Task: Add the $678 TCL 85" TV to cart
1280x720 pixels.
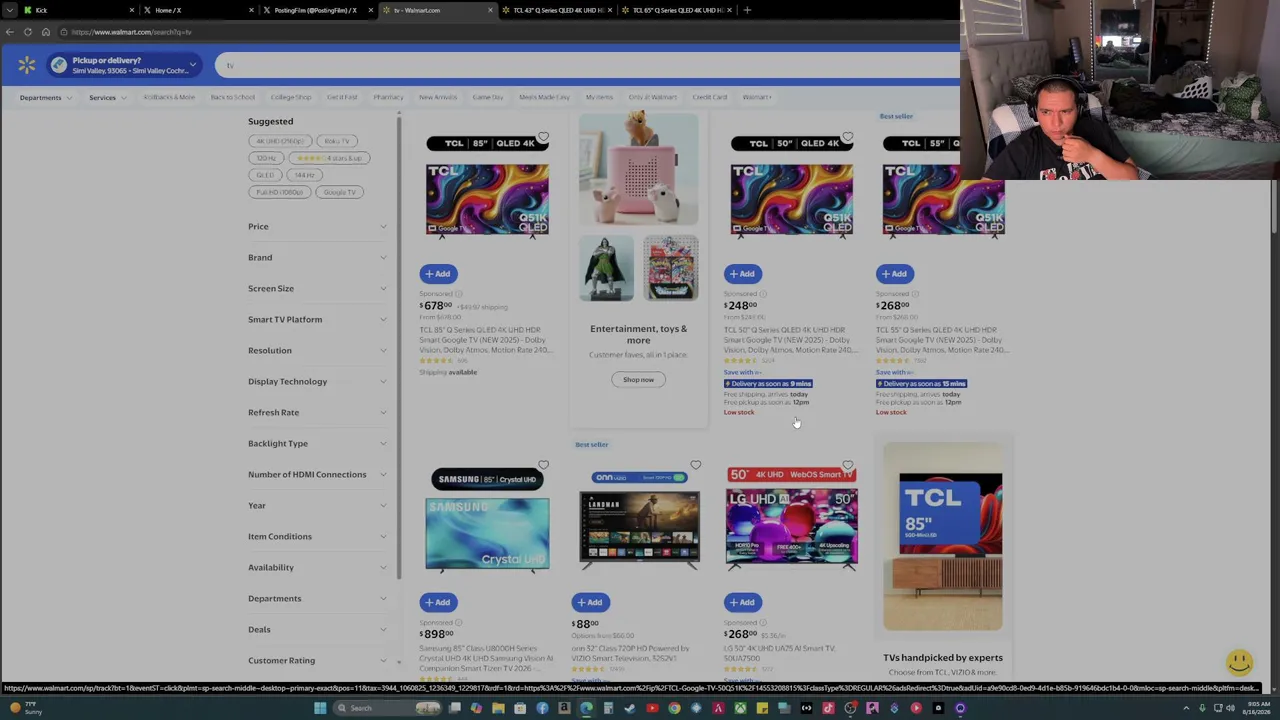Action: click(x=438, y=273)
